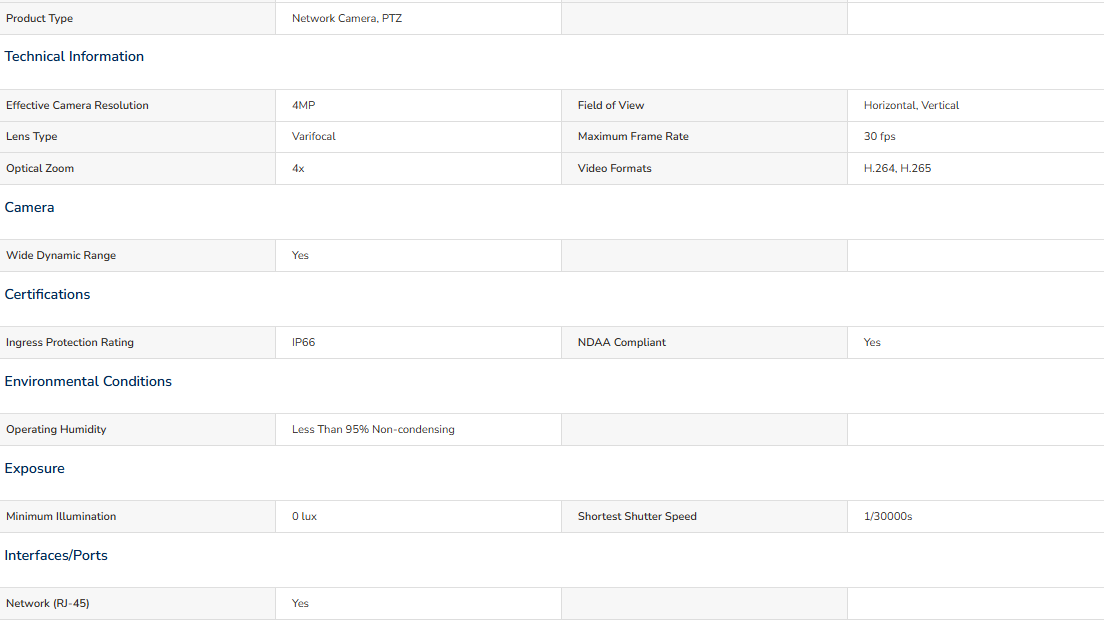This screenshot has width=1104, height=635.
Task: Click the Effective Camera Resolution label
Action: click(x=77, y=106)
